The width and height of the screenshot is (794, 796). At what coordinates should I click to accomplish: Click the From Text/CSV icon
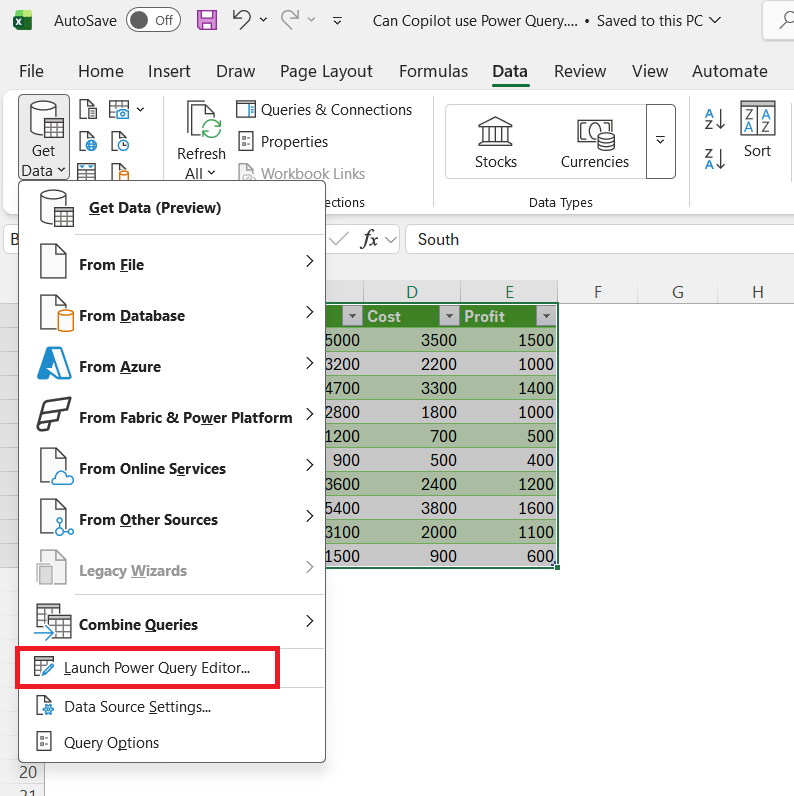coord(88,109)
